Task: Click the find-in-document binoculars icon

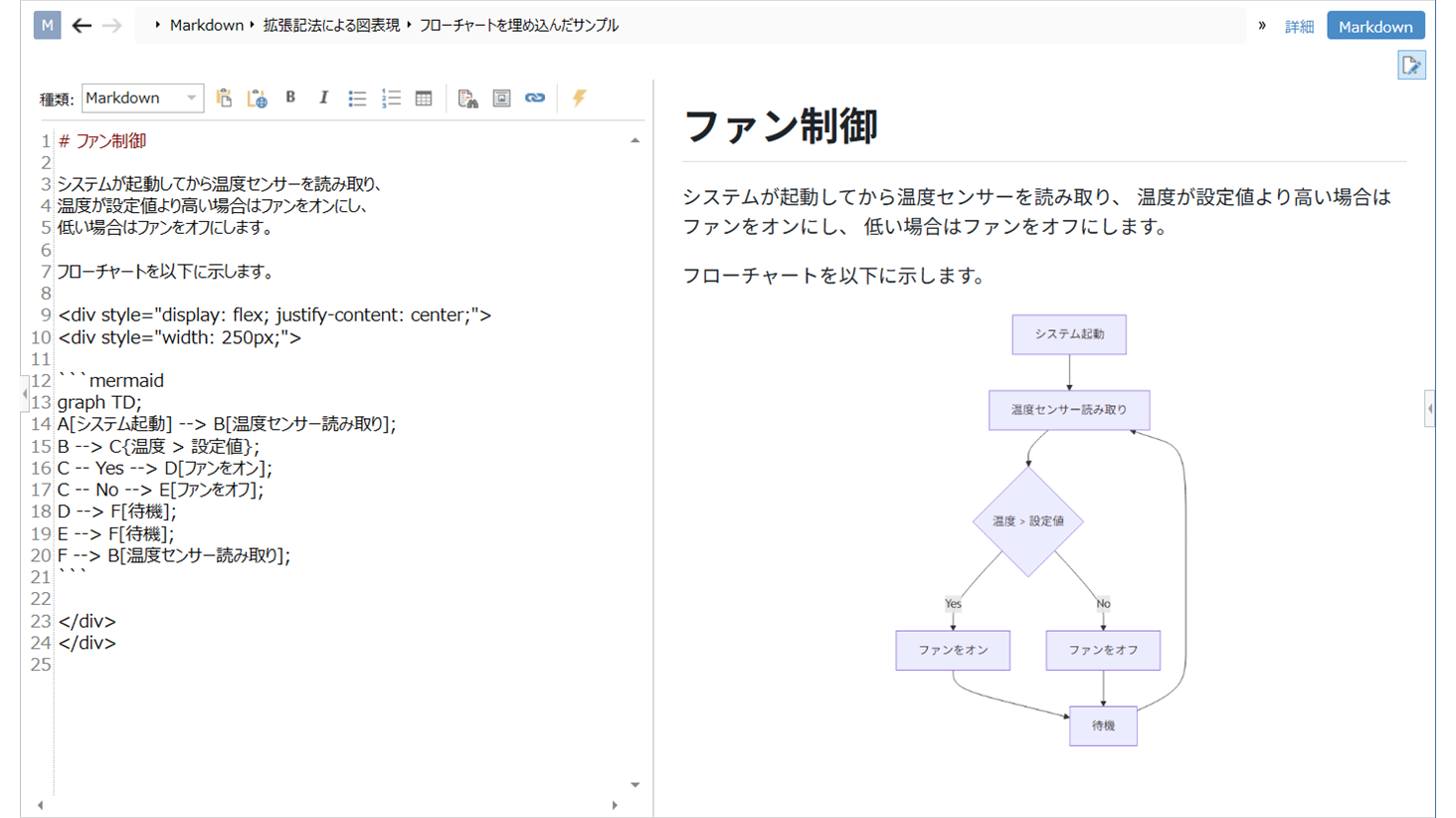Action: [467, 98]
